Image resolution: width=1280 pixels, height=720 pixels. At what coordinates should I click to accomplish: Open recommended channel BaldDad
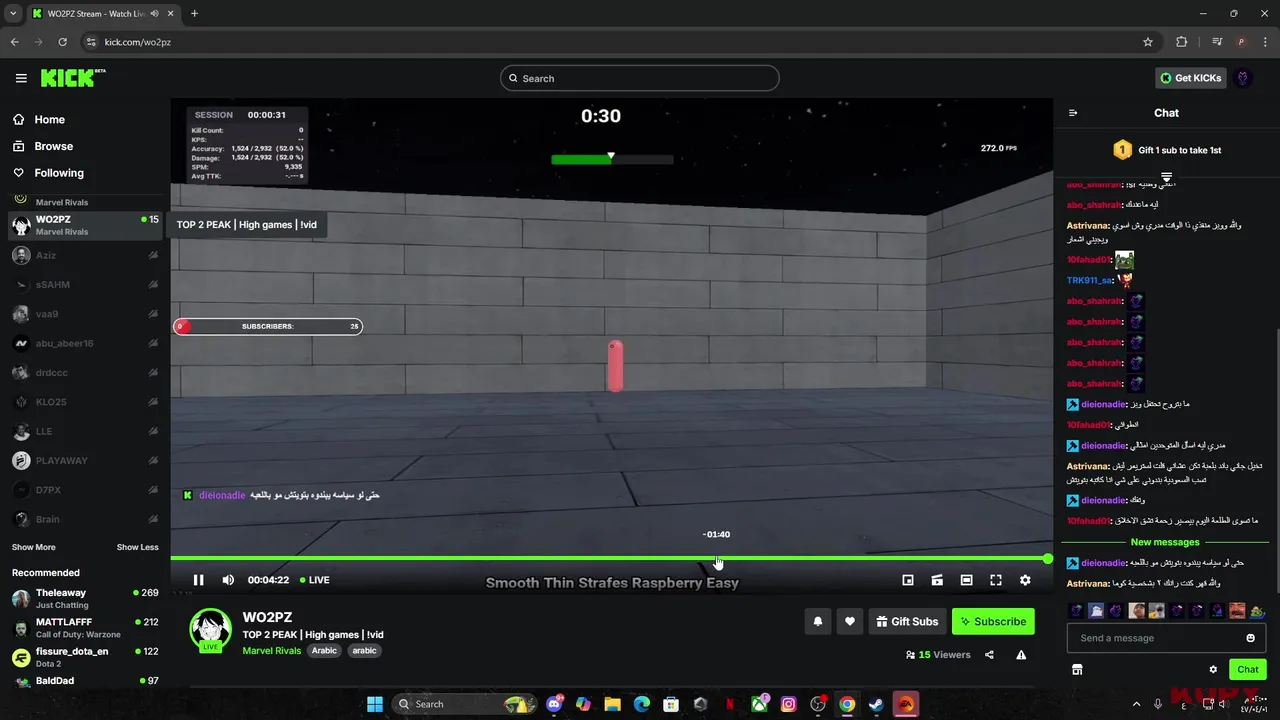pyautogui.click(x=85, y=681)
